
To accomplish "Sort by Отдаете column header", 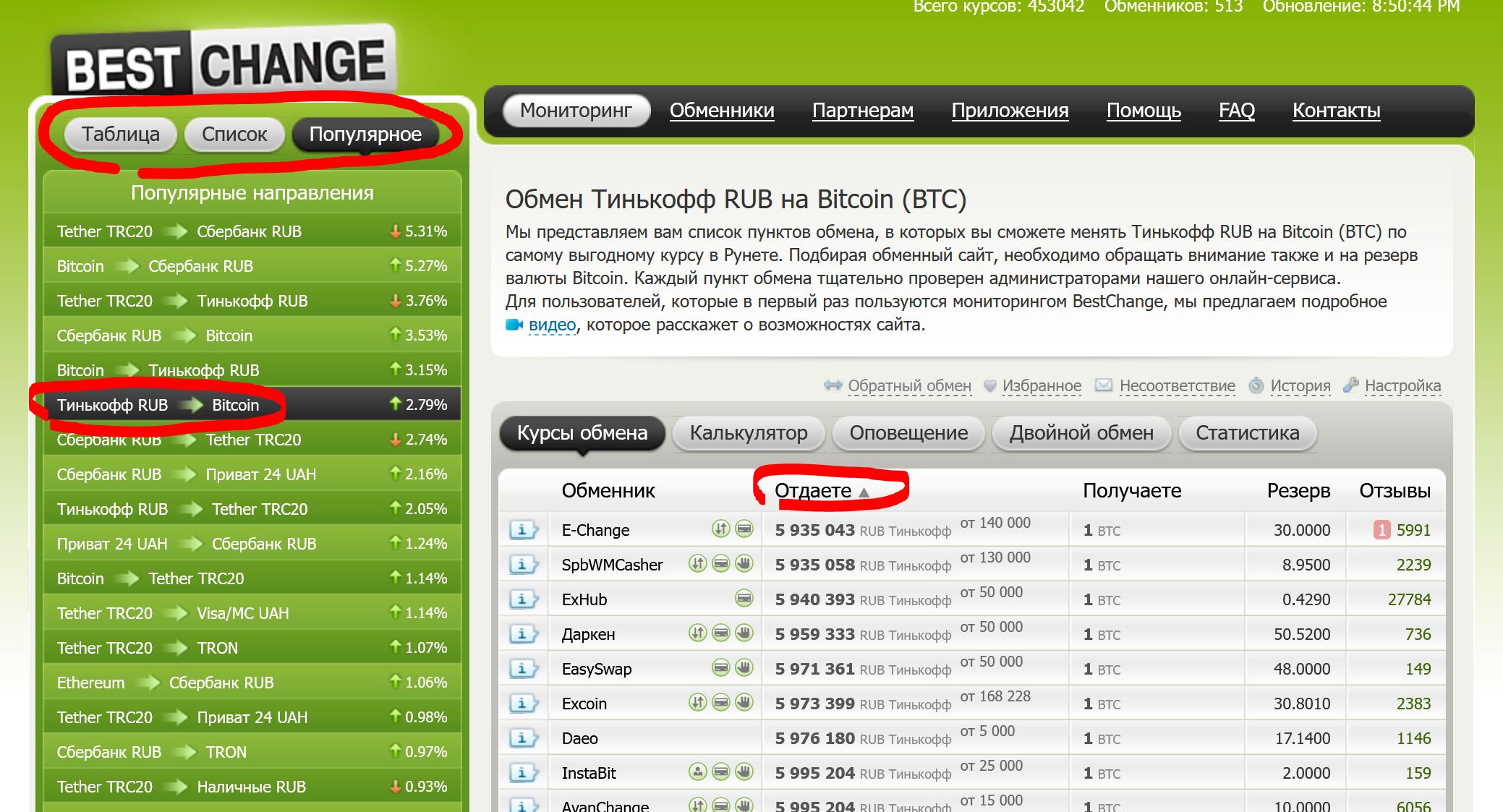I will pyautogui.click(x=813, y=491).
